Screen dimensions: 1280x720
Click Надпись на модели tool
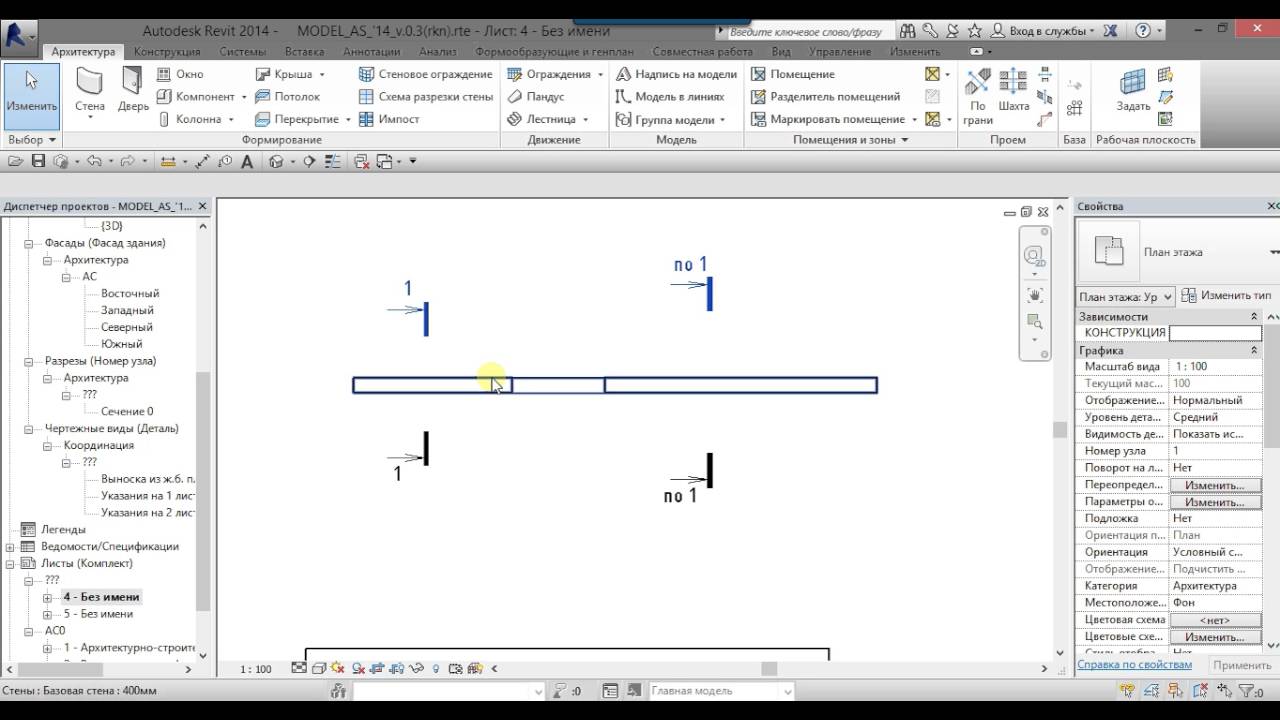point(675,74)
